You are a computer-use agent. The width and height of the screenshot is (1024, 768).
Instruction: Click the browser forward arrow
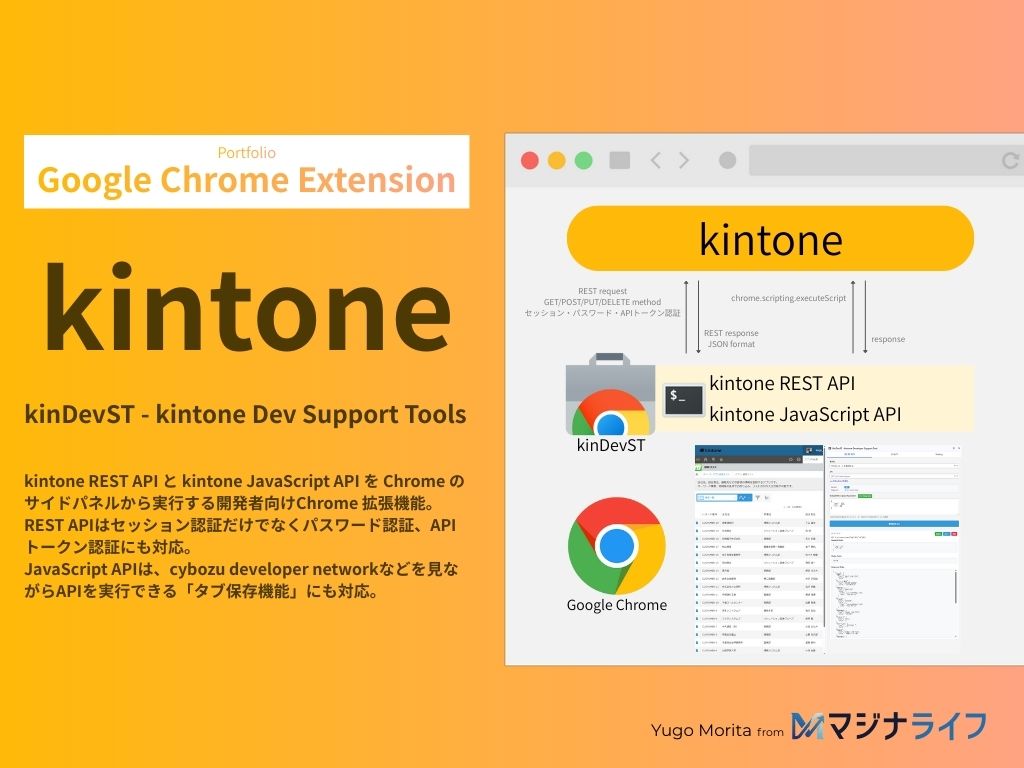[x=683, y=160]
